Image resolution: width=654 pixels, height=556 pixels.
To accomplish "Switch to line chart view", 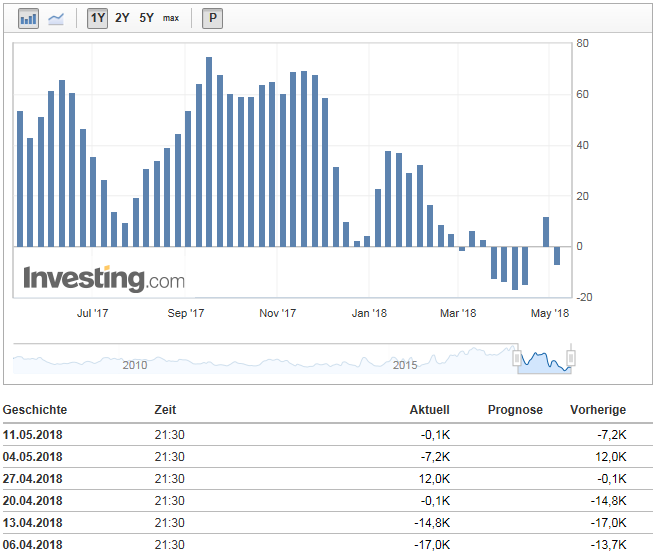I will [x=56, y=18].
